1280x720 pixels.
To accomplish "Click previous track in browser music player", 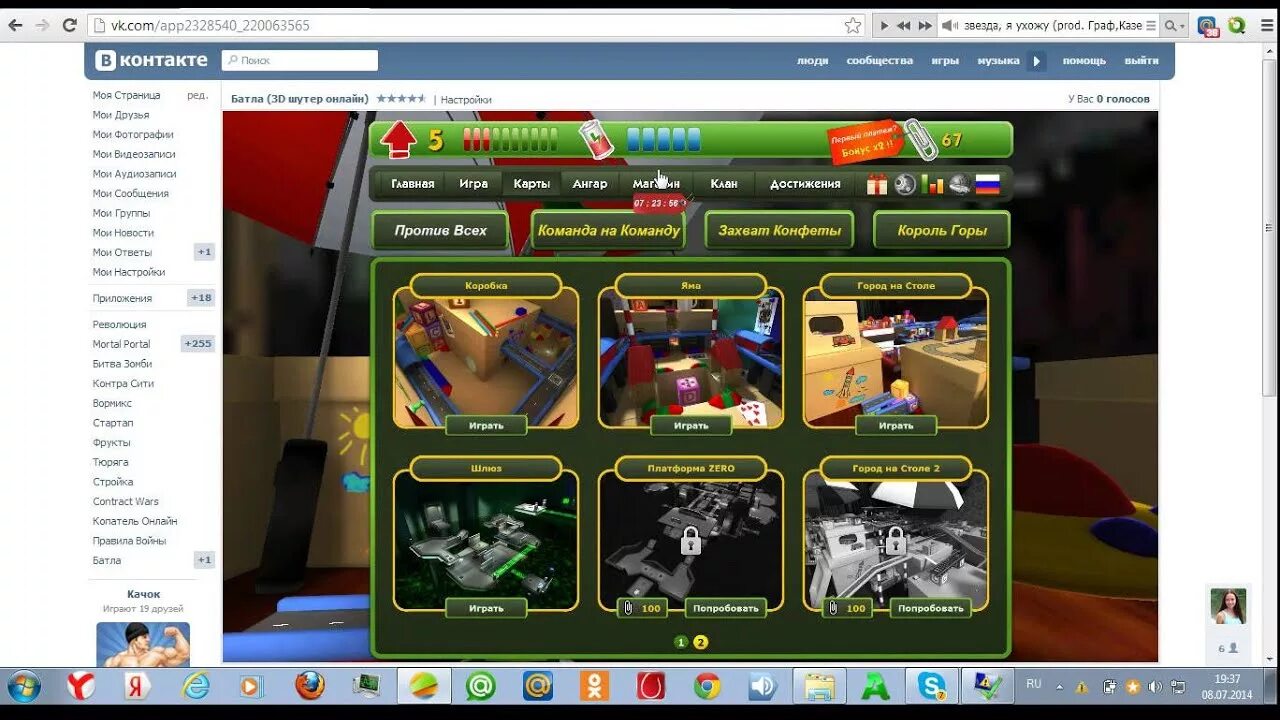I will coord(904,25).
